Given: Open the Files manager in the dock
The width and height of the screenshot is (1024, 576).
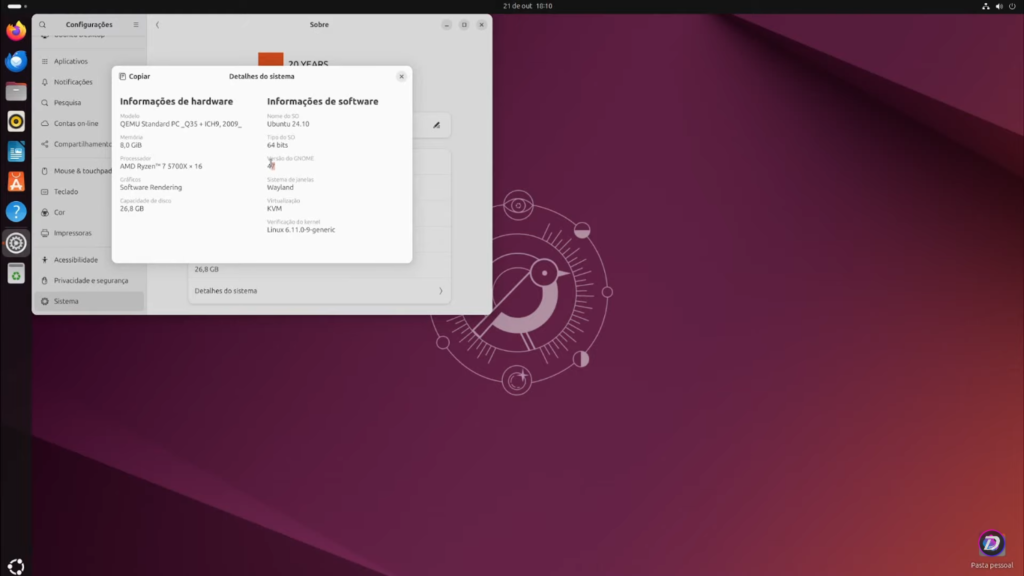Looking at the screenshot, I should 16,91.
